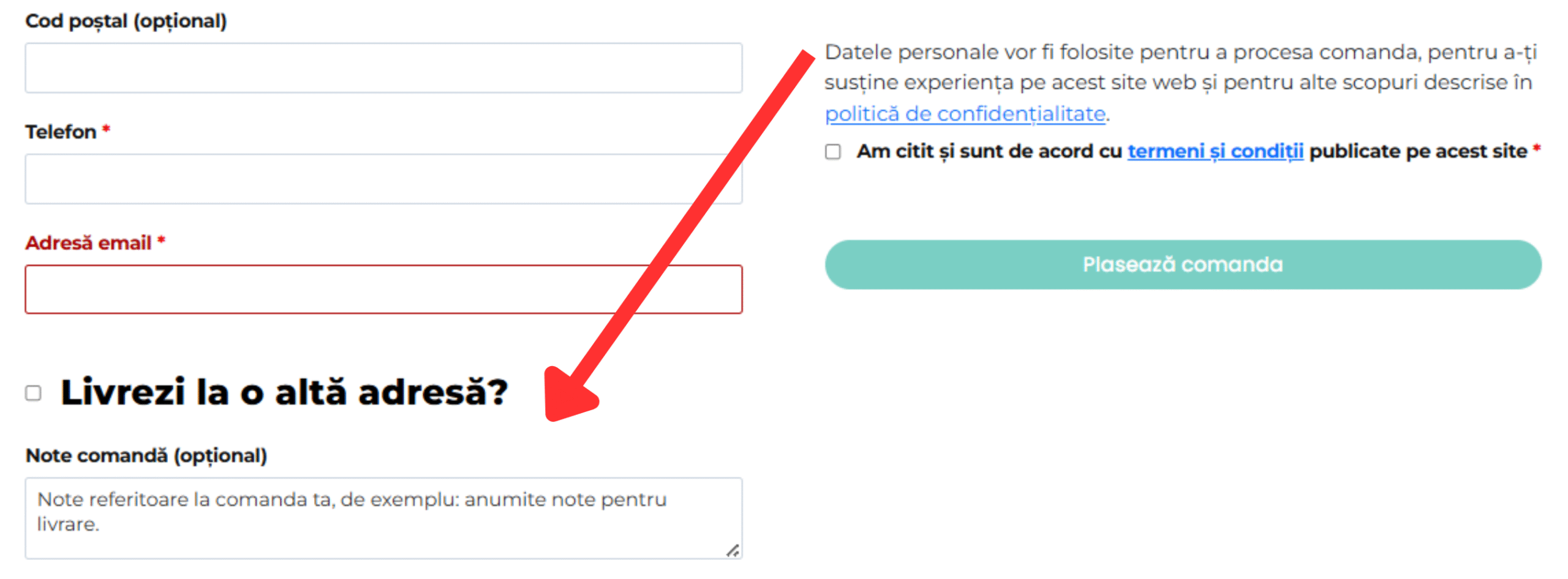The width and height of the screenshot is (1568, 579).
Task: Check the terms and conditions agreement checkbox
Action: pyautogui.click(x=832, y=151)
